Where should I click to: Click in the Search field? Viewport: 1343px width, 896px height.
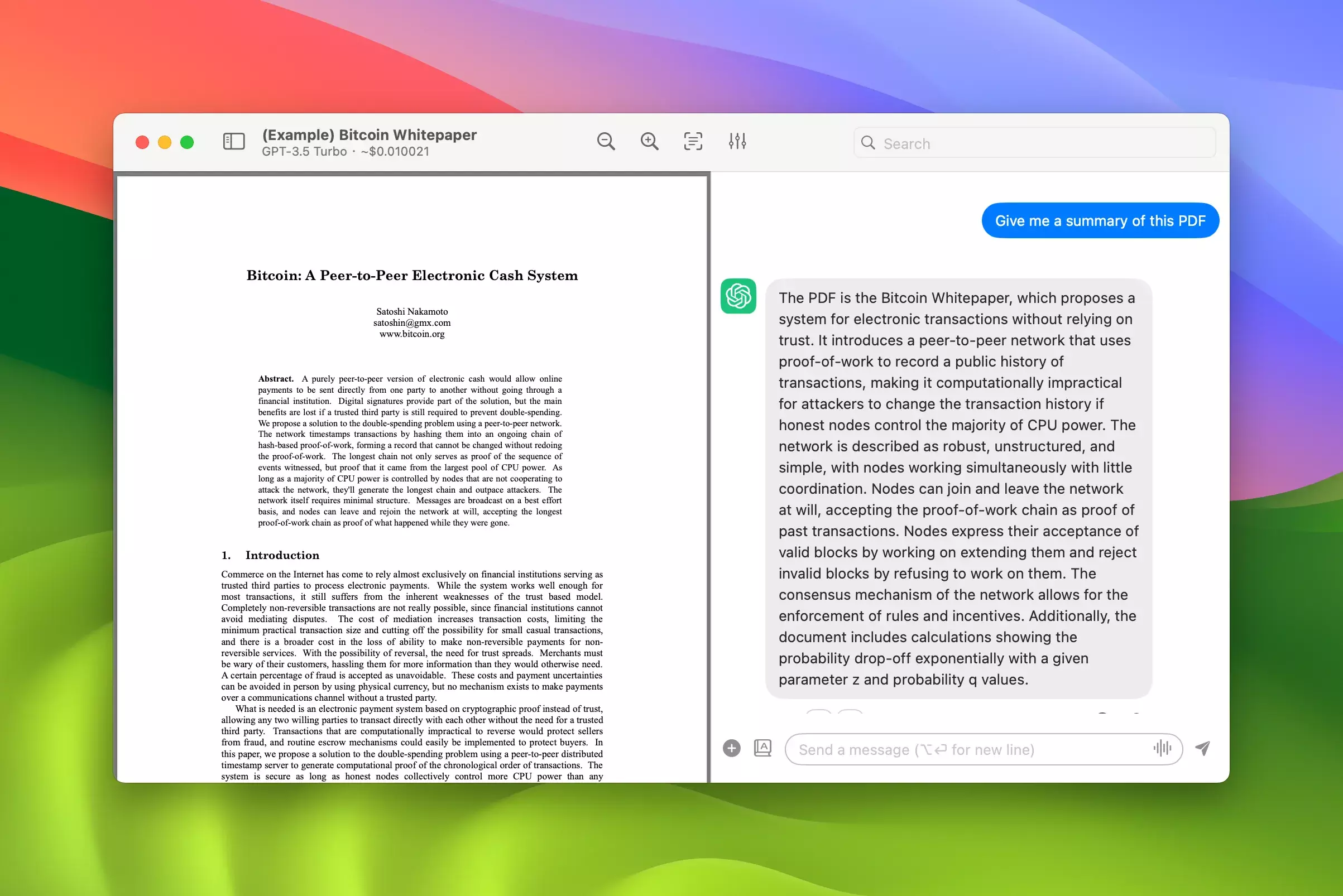pyautogui.click(x=1040, y=143)
